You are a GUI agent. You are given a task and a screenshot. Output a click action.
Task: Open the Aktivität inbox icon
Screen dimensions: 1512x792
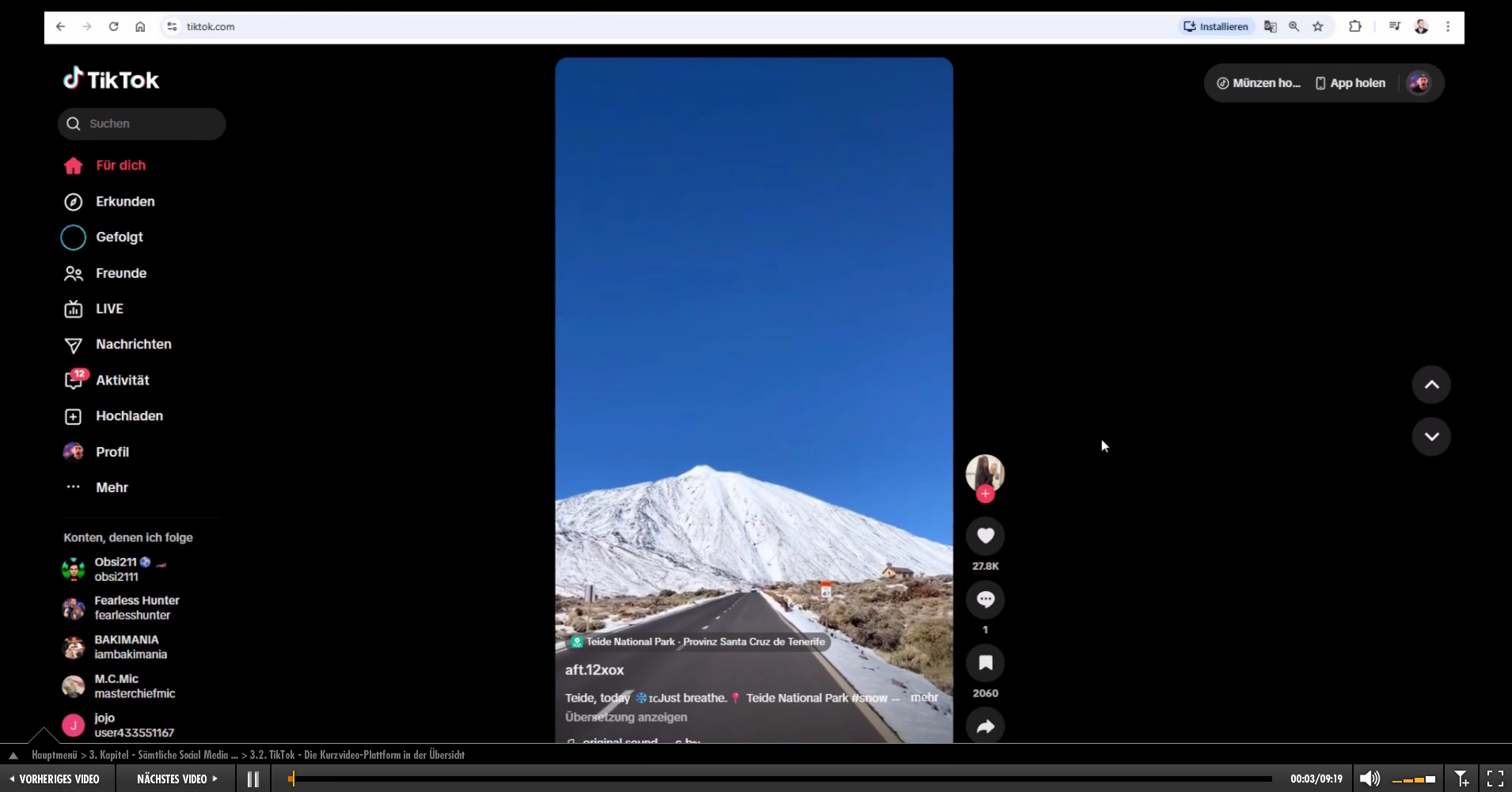pos(74,381)
